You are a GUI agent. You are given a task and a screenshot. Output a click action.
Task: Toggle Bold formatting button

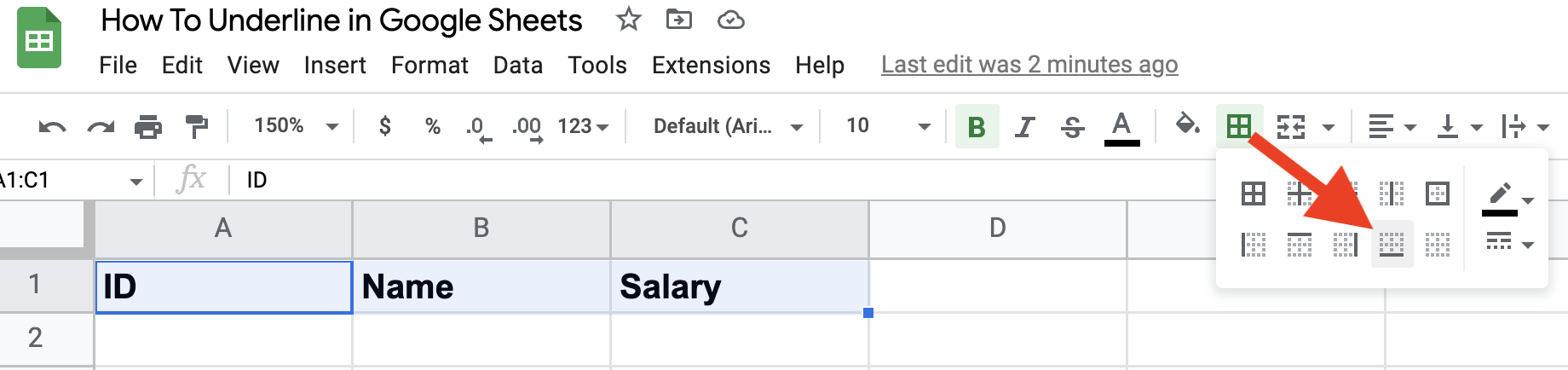[x=977, y=127]
